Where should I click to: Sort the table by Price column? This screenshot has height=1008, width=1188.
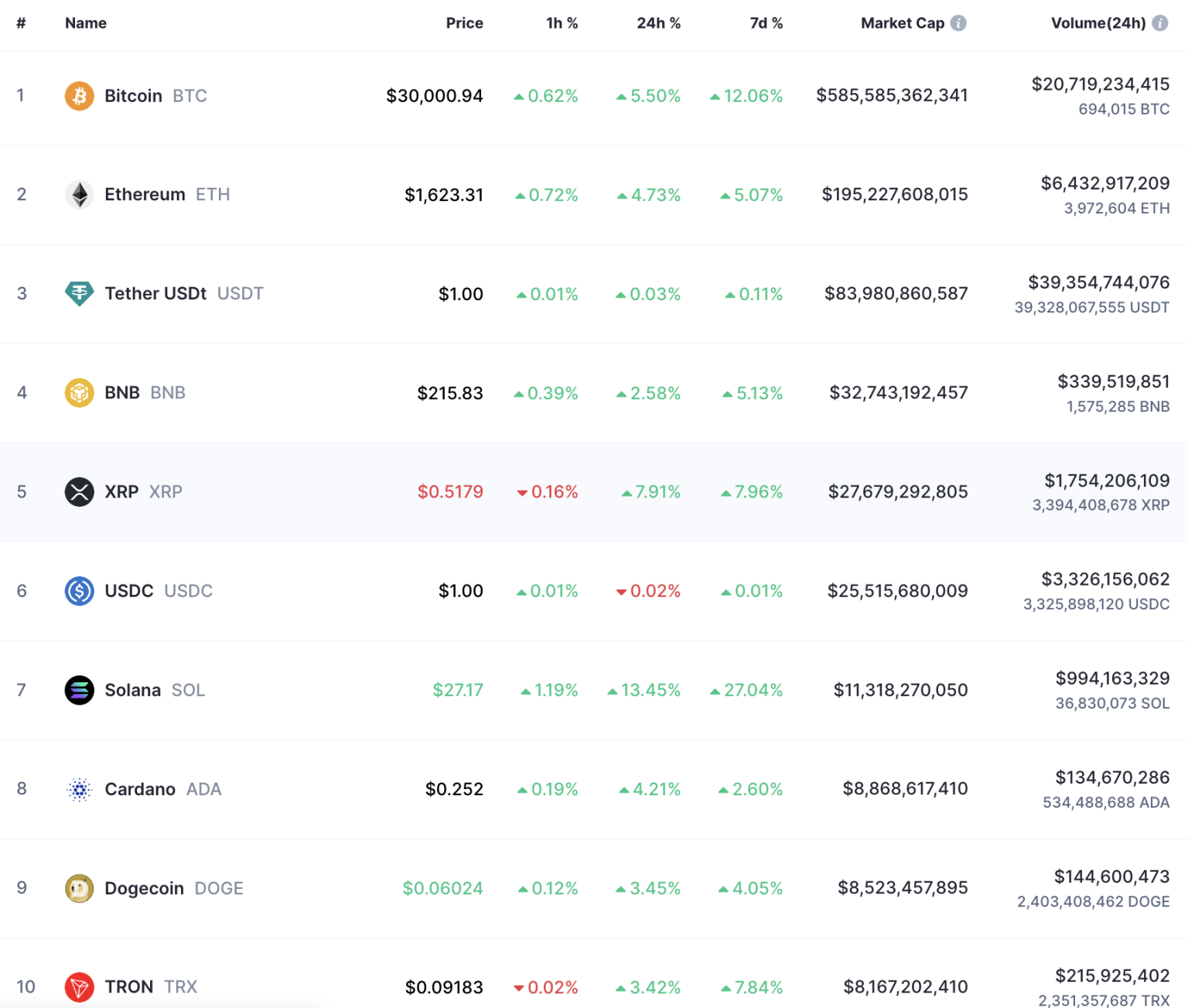[x=464, y=22]
